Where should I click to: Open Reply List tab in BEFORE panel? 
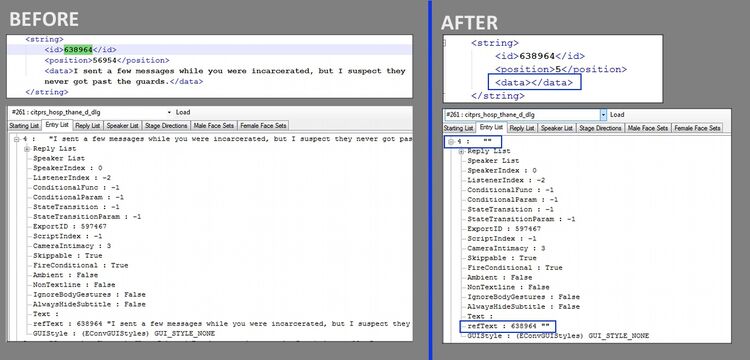click(88, 126)
